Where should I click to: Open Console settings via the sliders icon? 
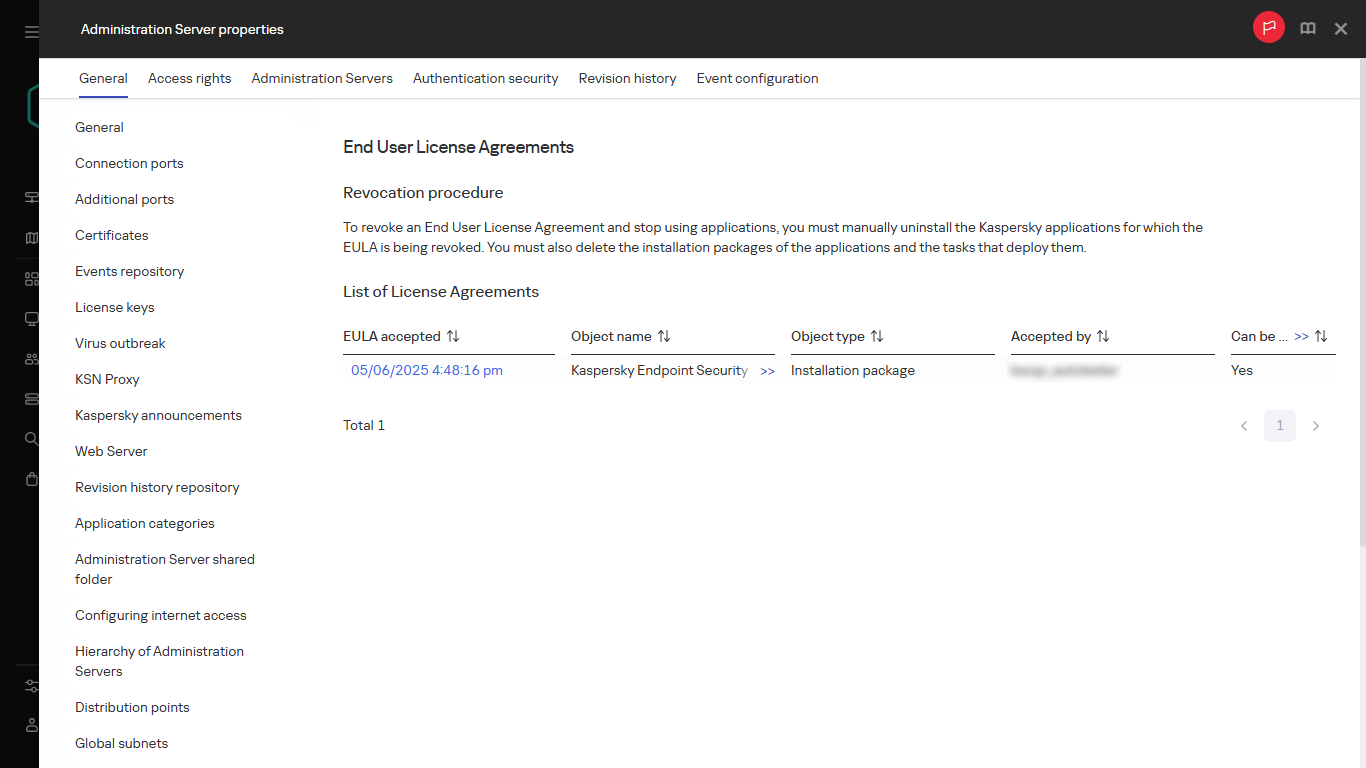30,686
